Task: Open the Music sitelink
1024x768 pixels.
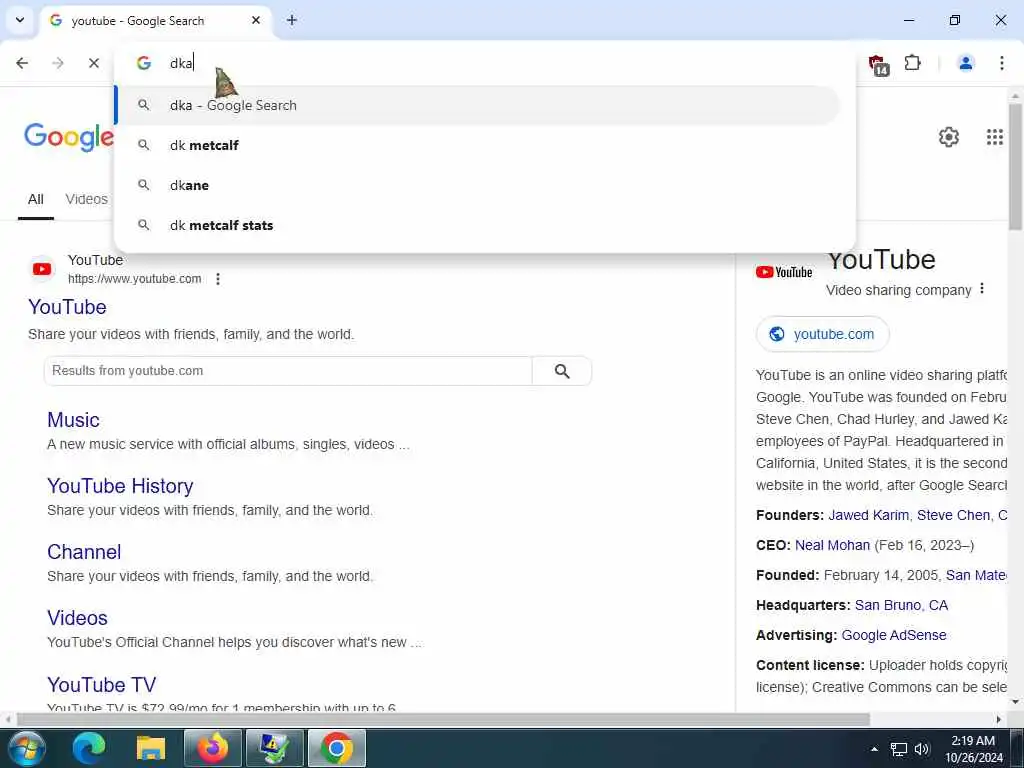Action: pos(73,420)
